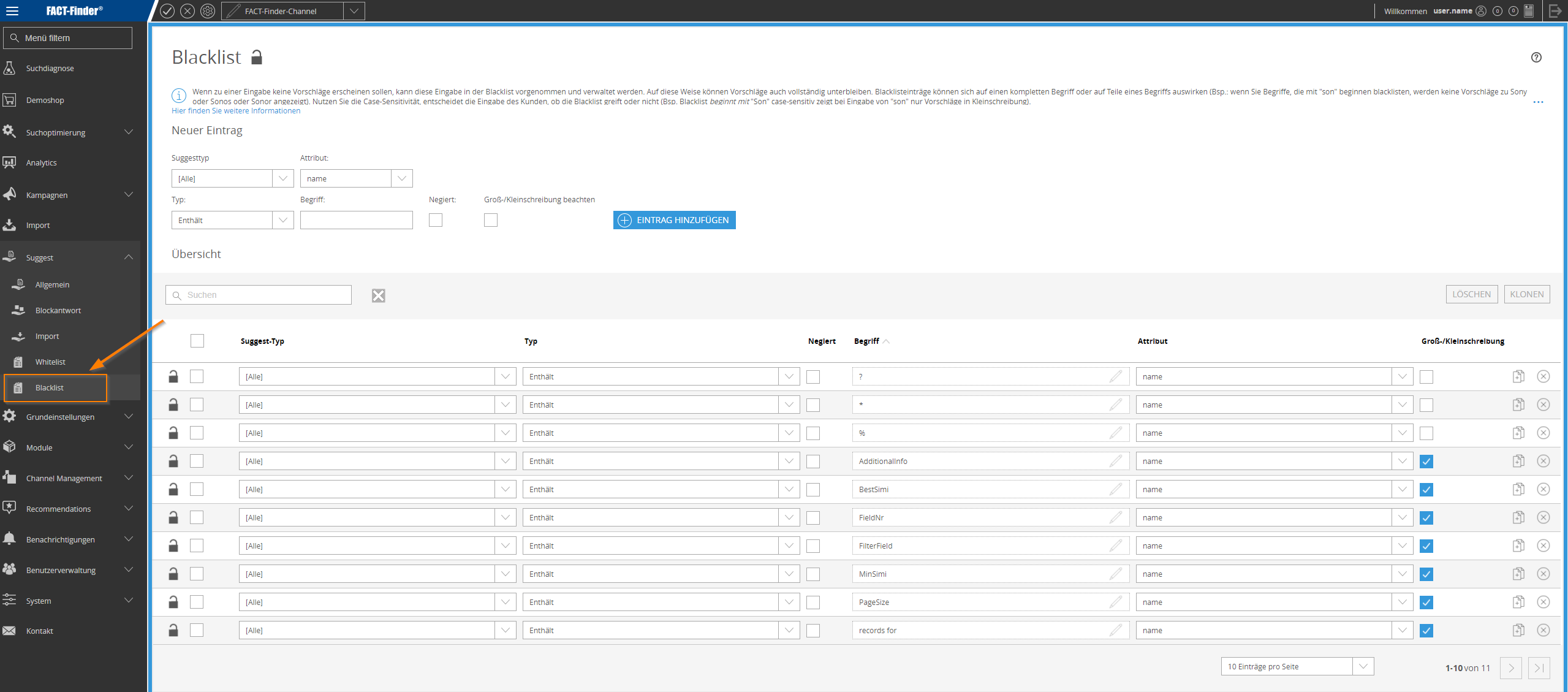Image resolution: width=1568 pixels, height=692 pixels.
Task: Toggle Negiert checkbox on FilterField row
Action: tap(813, 546)
